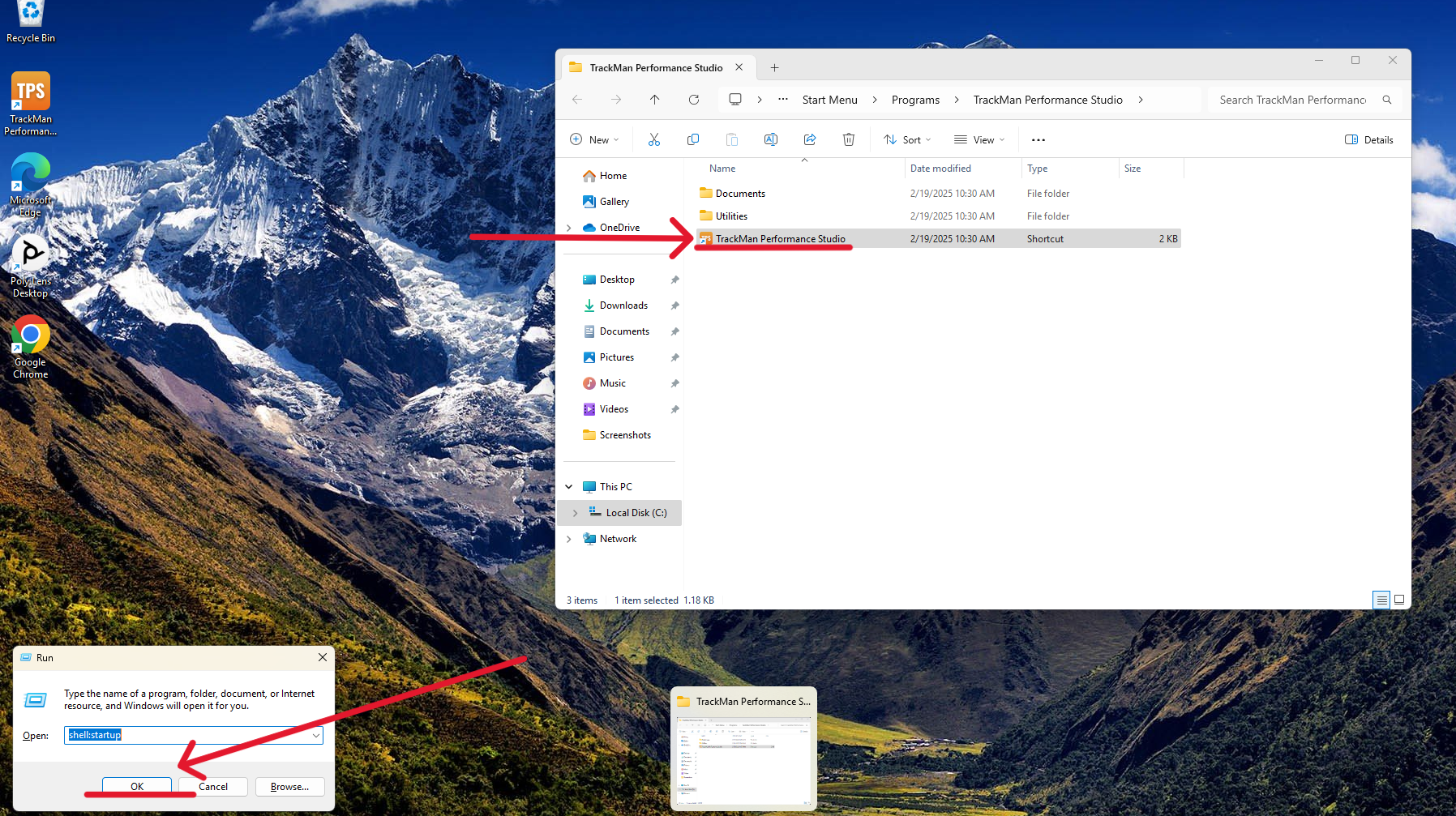The height and width of the screenshot is (816, 1456).
Task: Expand the Open combo box in the Run dialog
Action: coord(316,735)
